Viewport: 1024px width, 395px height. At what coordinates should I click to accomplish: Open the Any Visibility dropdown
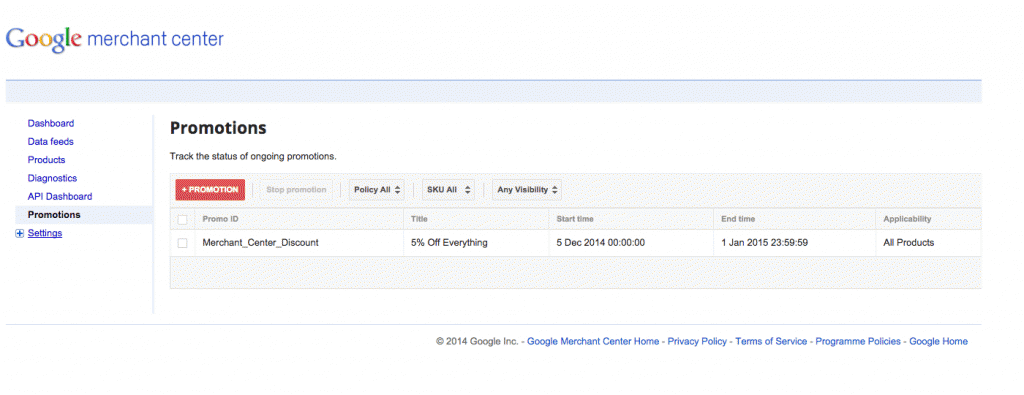click(527, 190)
